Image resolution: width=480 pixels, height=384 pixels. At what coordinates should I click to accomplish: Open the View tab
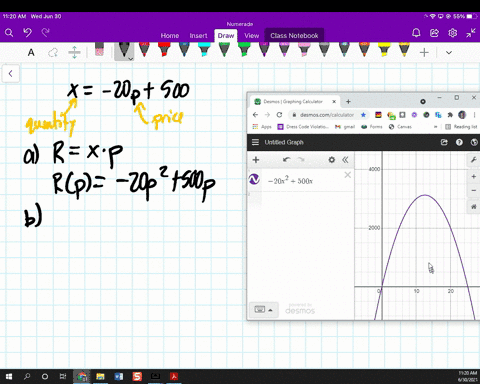click(x=251, y=36)
